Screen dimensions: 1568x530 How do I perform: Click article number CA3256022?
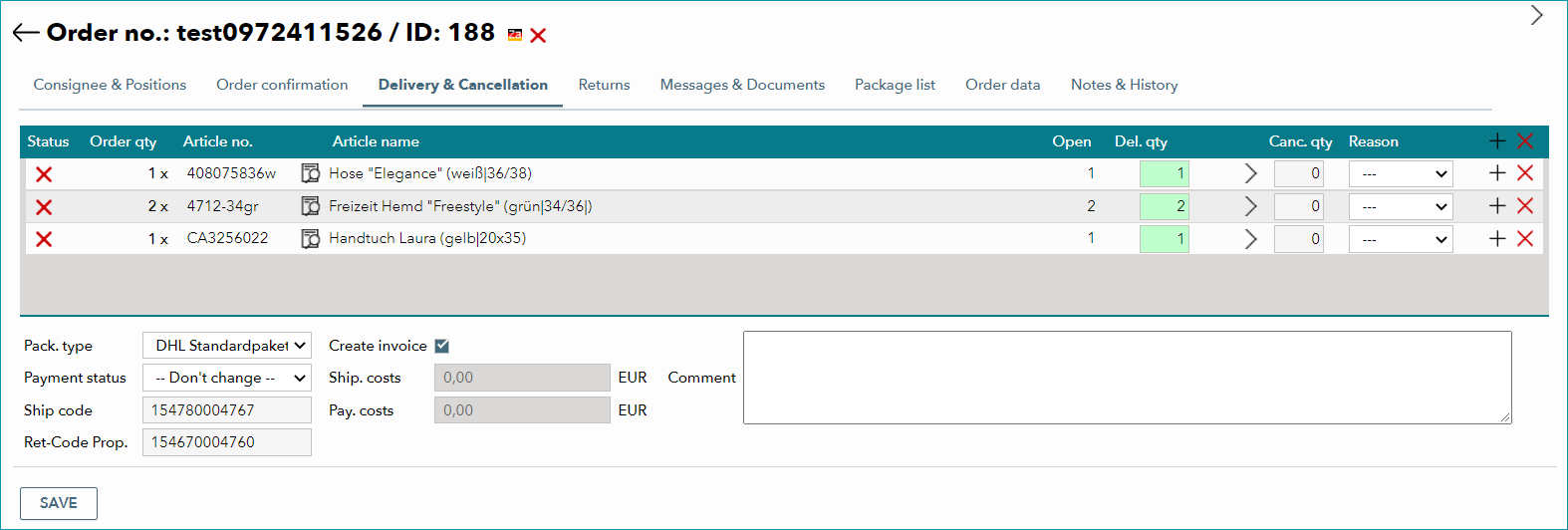[227, 238]
